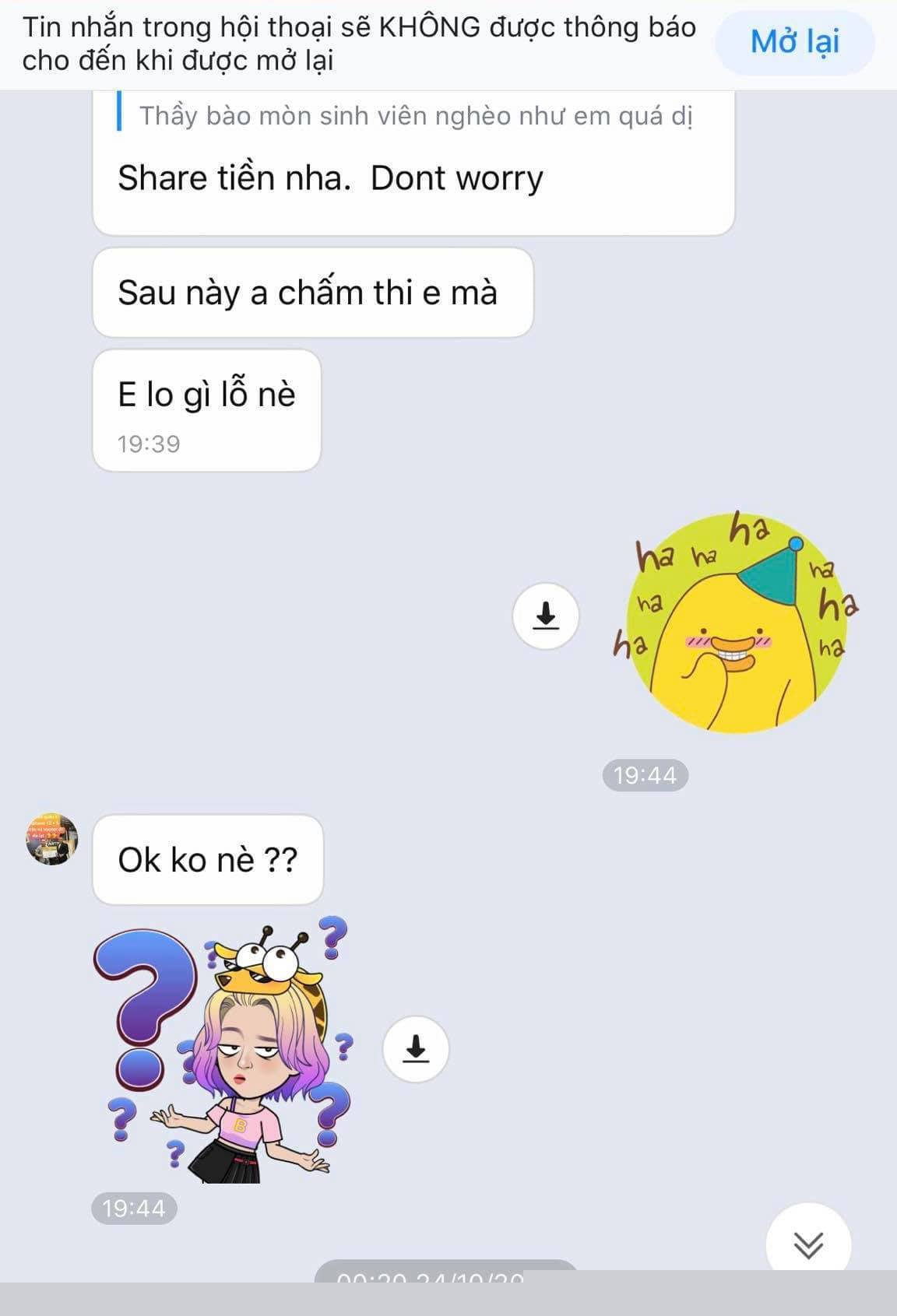This screenshot has height=1316, width=897.
Task: Tap the 19:44 timestamp under duck sticker
Action: coord(645,775)
